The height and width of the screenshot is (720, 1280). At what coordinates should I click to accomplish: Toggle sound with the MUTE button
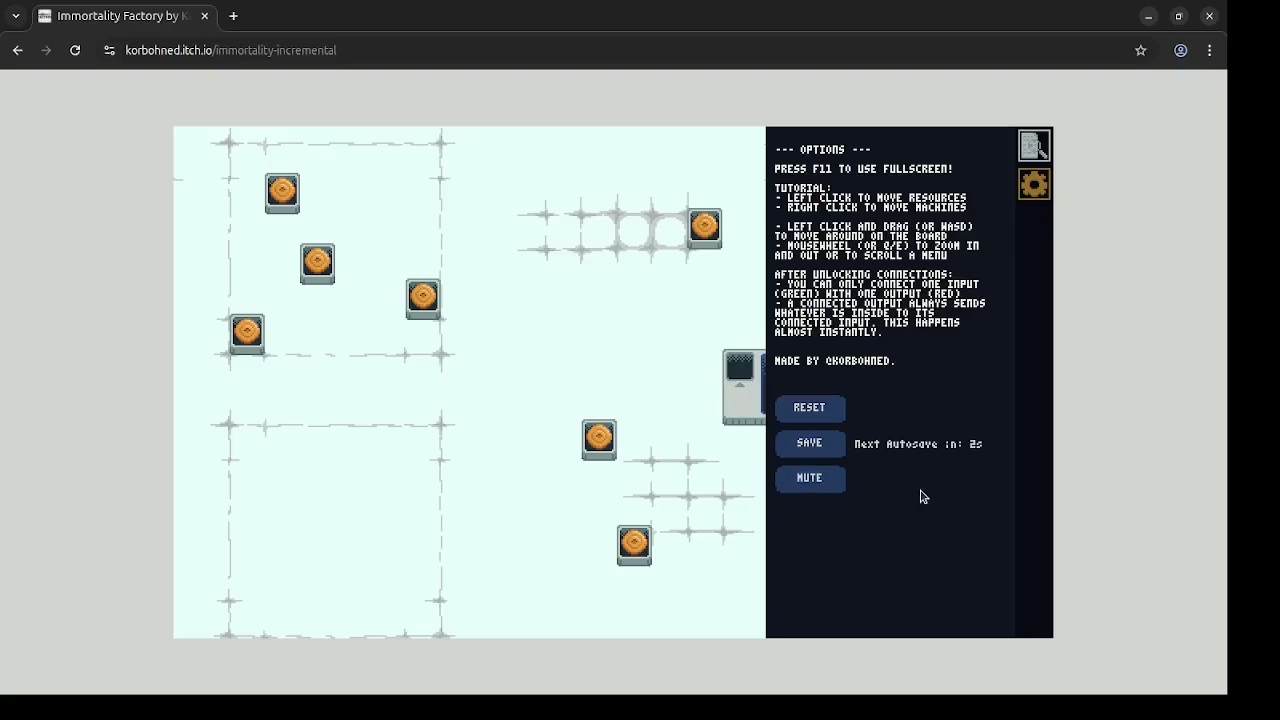809,478
